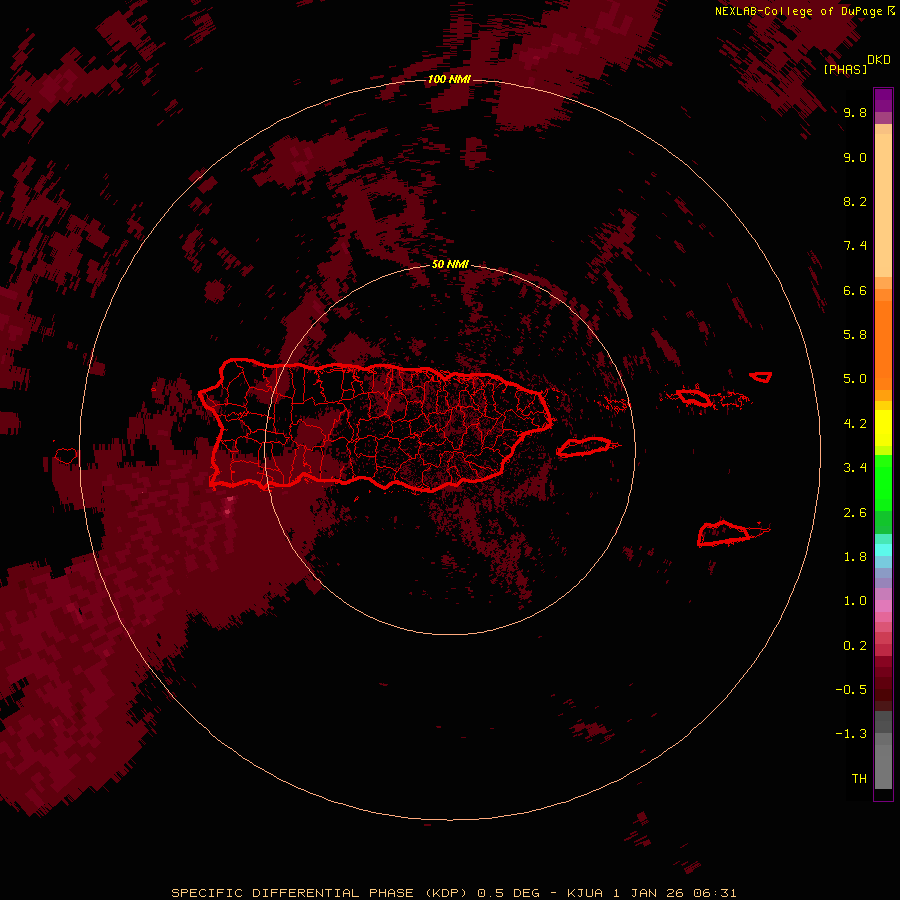Click the -1.3 scale value
The width and height of the screenshot is (900, 900).
pyautogui.click(x=851, y=734)
